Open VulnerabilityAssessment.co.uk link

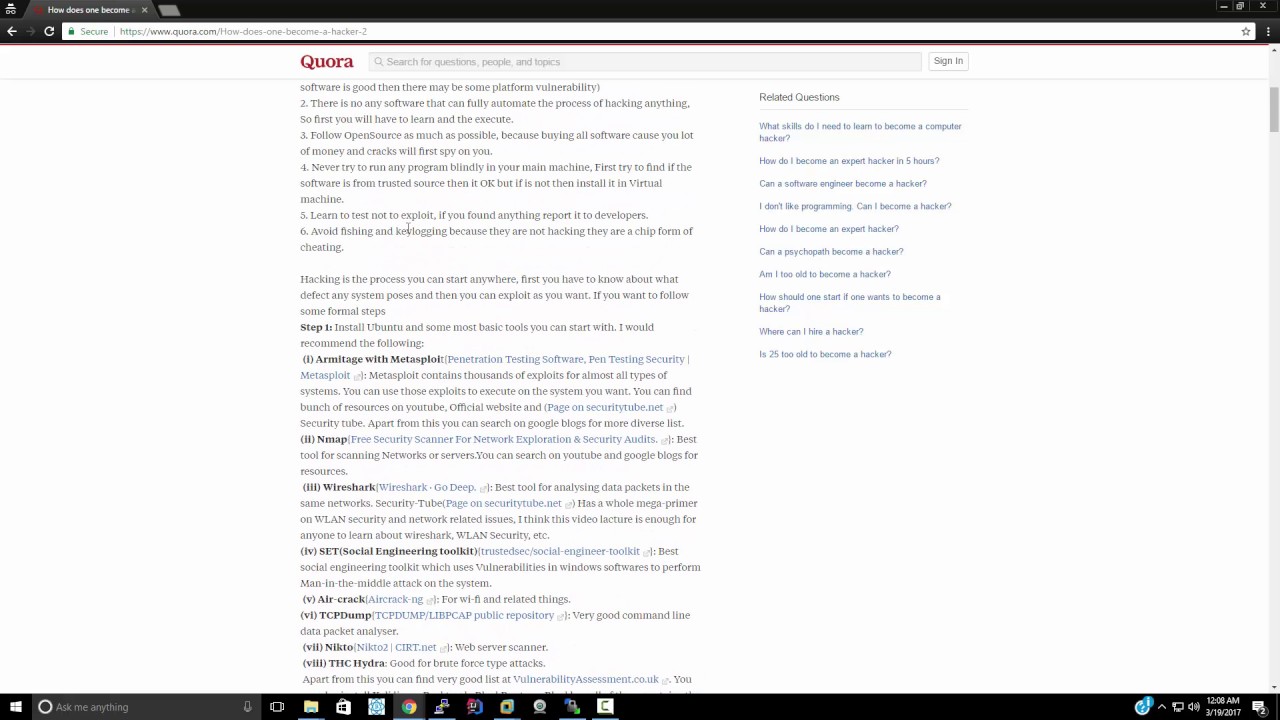pos(586,679)
